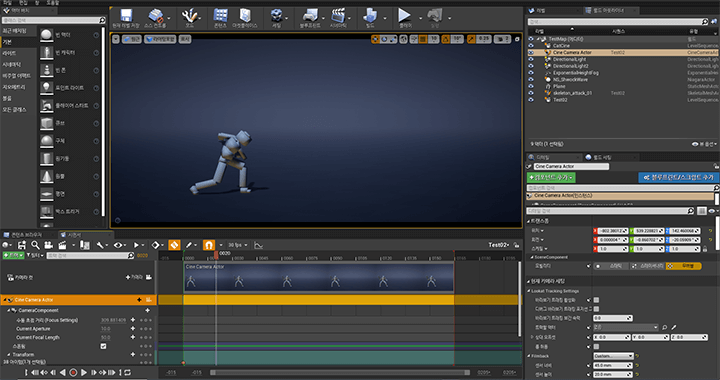Open the viewport options dropdown arrow
Screen dimensions: 720x380
tap(116, 39)
